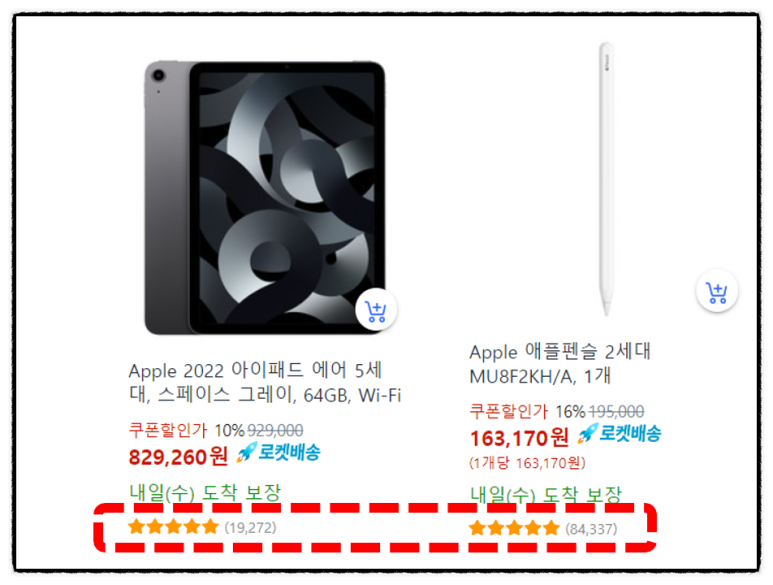Click the crossed-out 929,000 original price
Viewport: 773px width, 585px height.
(x=275, y=430)
